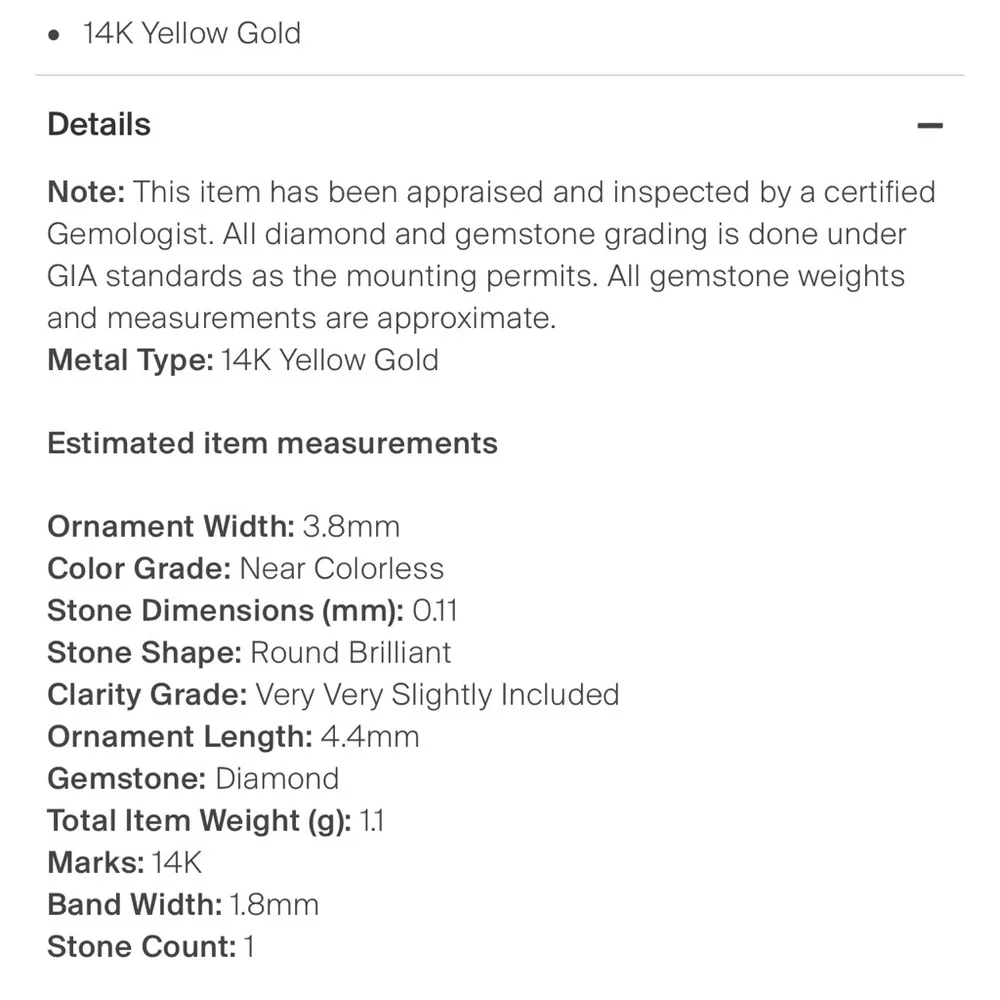Click the 14K Yellow Gold bullet item

[191, 33]
